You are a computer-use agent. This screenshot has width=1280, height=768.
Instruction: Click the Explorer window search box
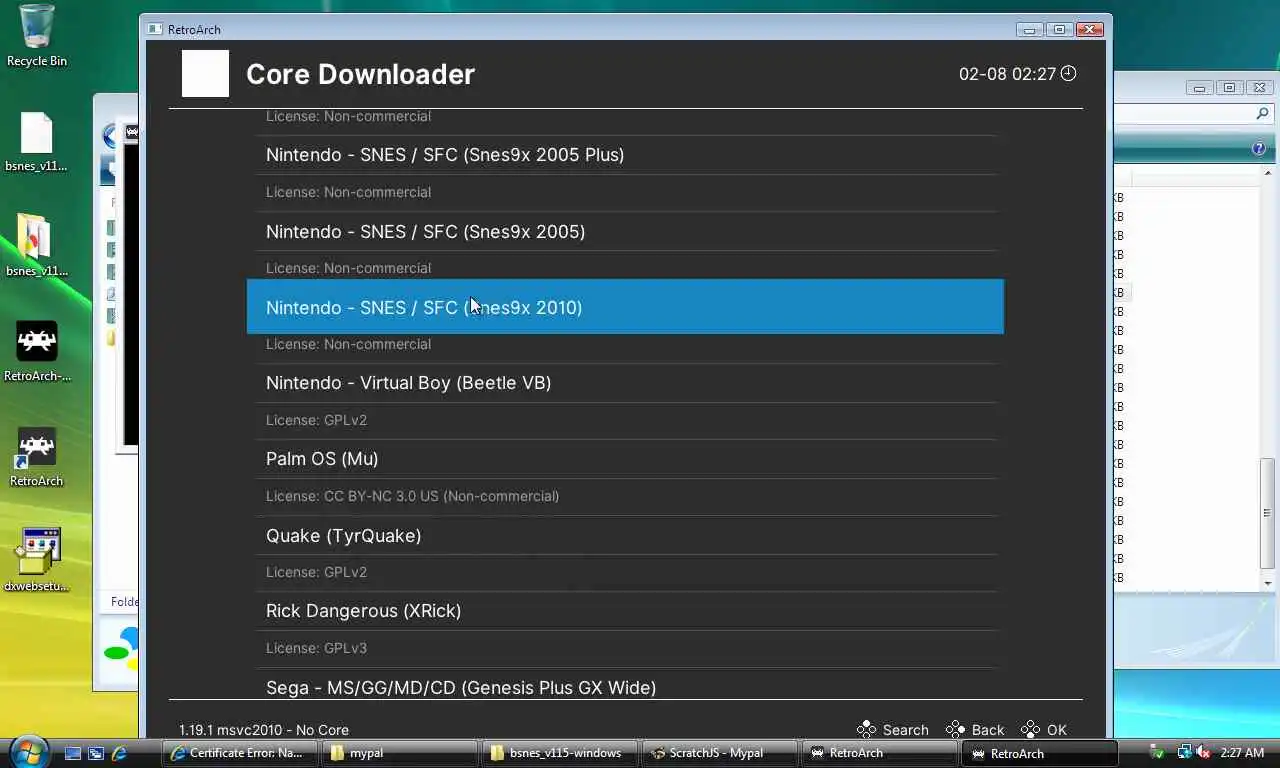[x=1185, y=114]
